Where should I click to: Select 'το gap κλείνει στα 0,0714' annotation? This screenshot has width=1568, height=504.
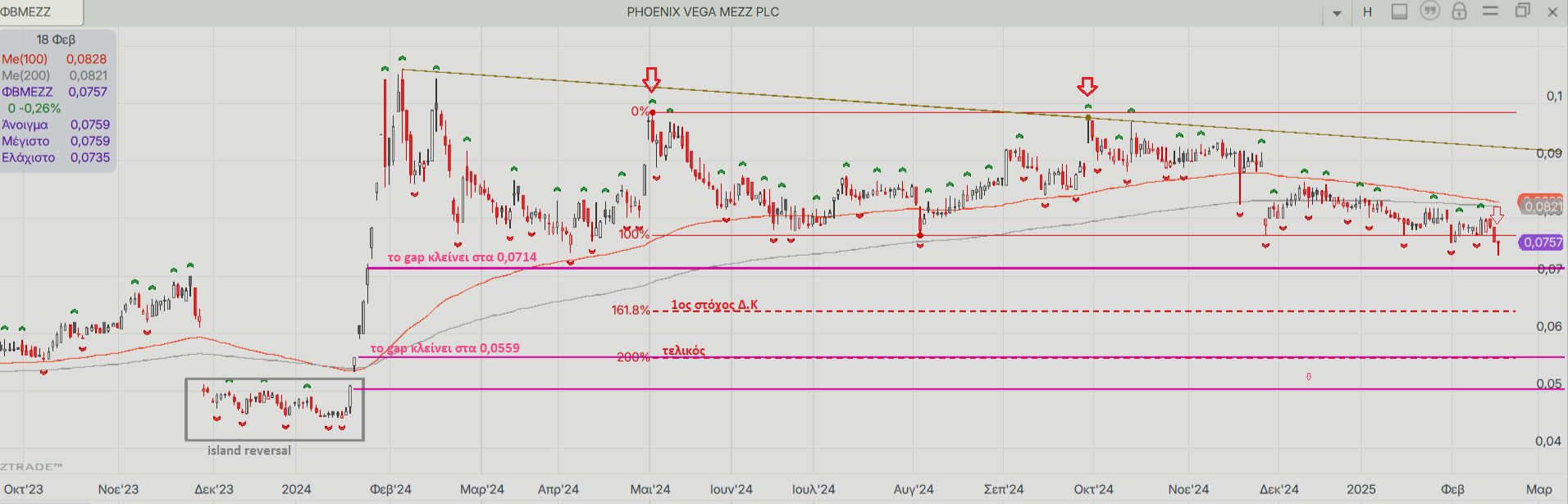[462, 257]
